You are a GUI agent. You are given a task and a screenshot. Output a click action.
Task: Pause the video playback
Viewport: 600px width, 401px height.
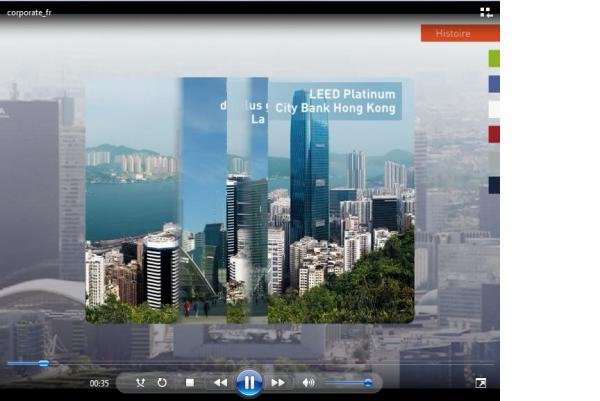click(x=249, y=382)
